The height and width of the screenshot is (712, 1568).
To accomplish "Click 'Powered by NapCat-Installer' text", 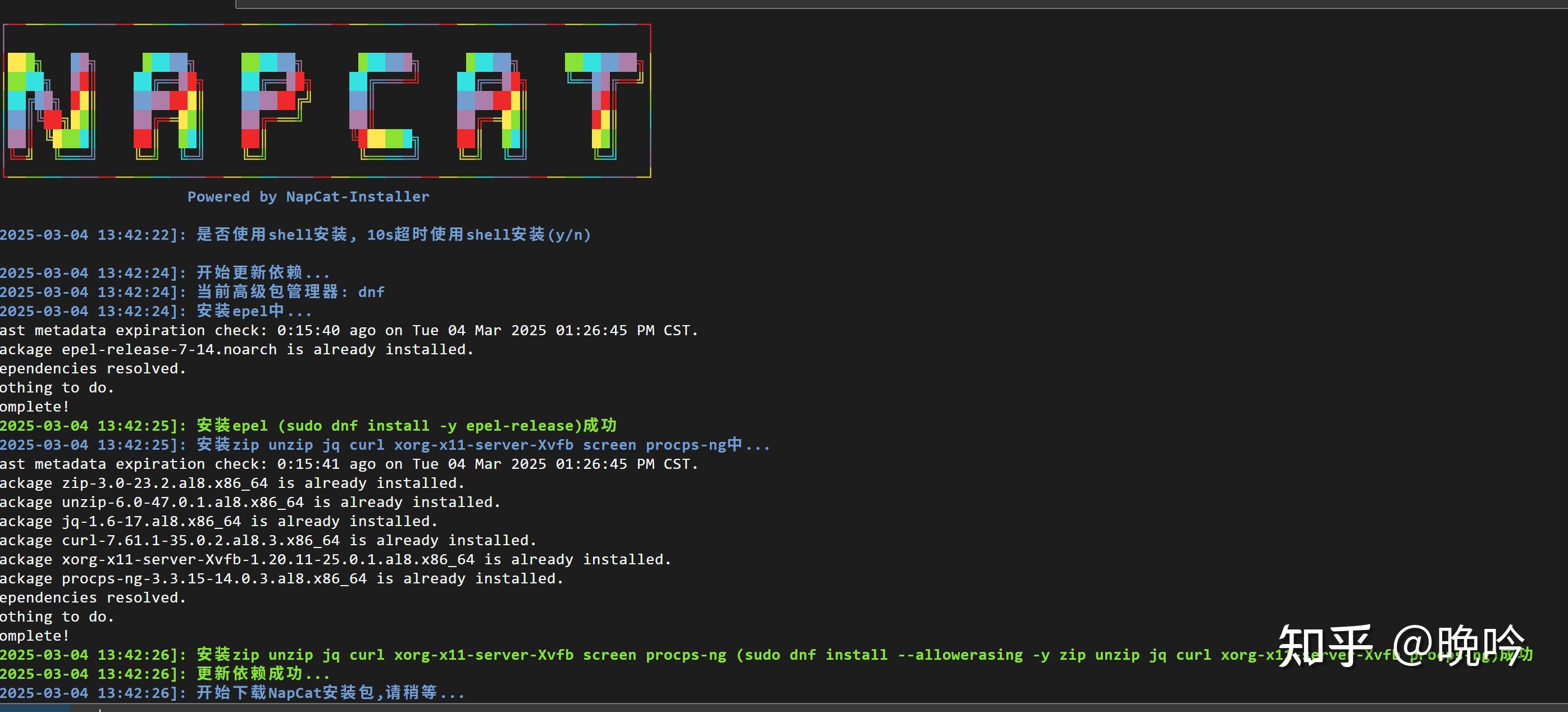I will click(x=308, y=197).
